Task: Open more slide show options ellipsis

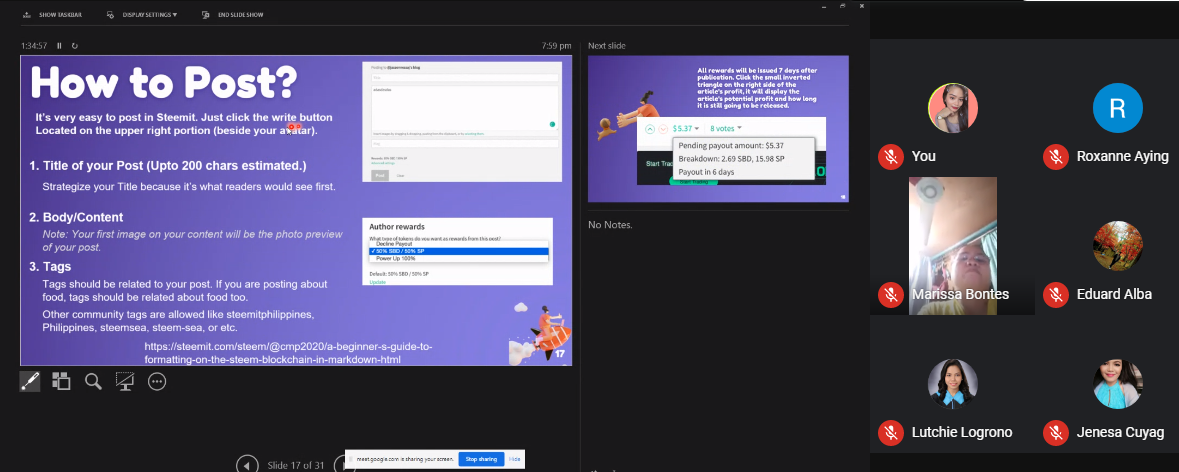Action: pyautogui.click(x=157, y=381)
